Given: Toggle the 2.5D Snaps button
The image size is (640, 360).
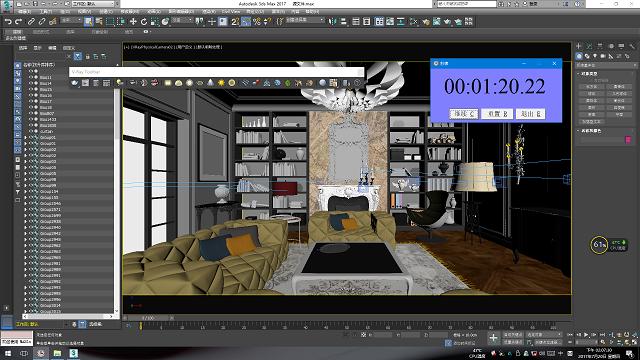Looking at the screenshot, I should point(235,22).
